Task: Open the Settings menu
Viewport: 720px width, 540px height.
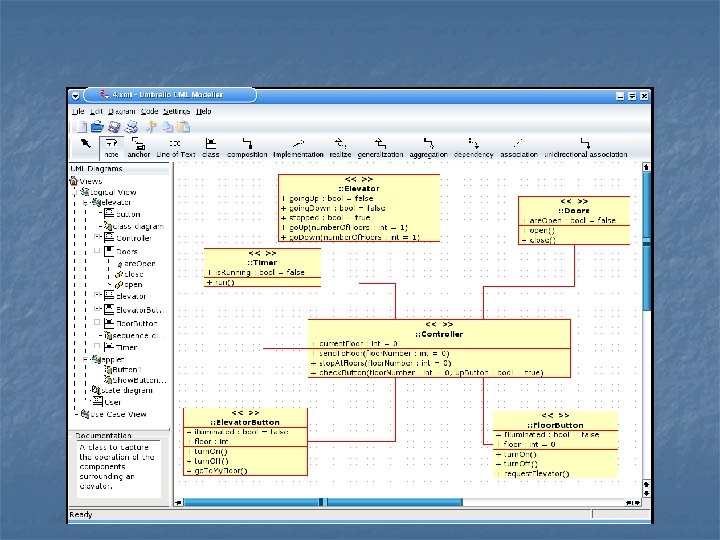Action: coord(176,111)
